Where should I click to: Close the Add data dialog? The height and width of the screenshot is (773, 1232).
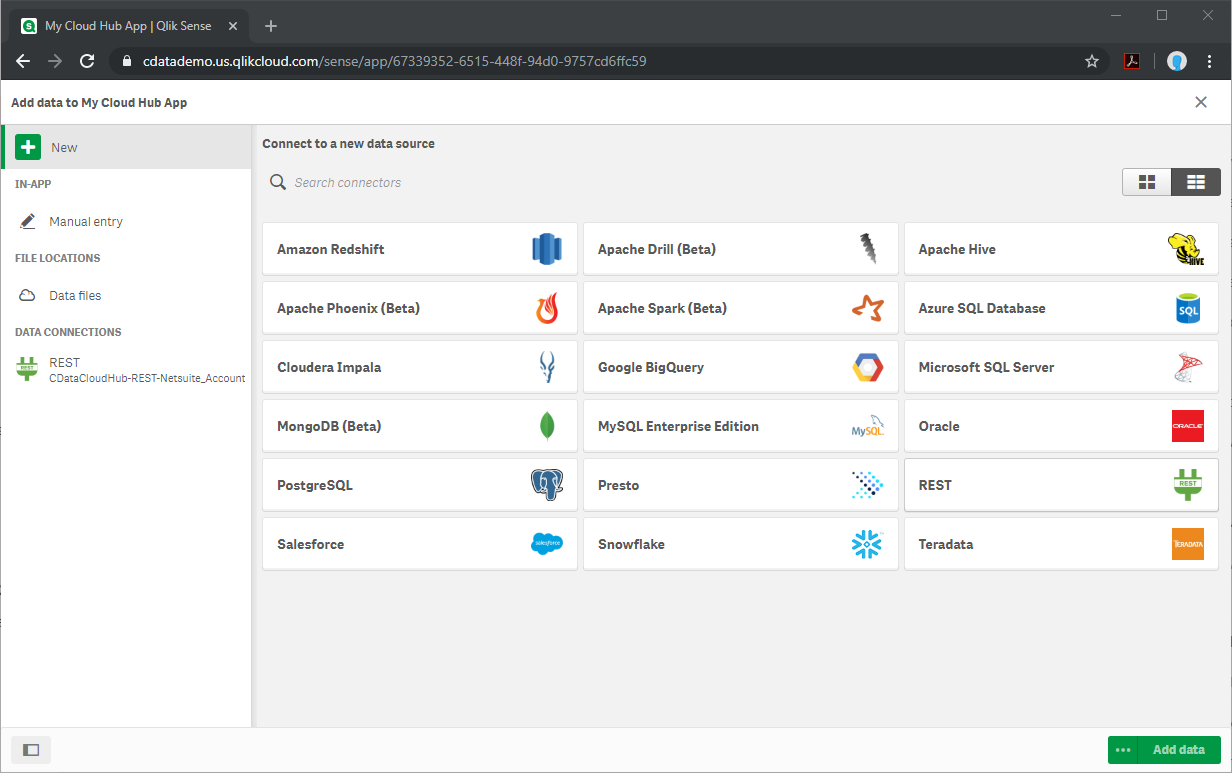[1201, 102]
